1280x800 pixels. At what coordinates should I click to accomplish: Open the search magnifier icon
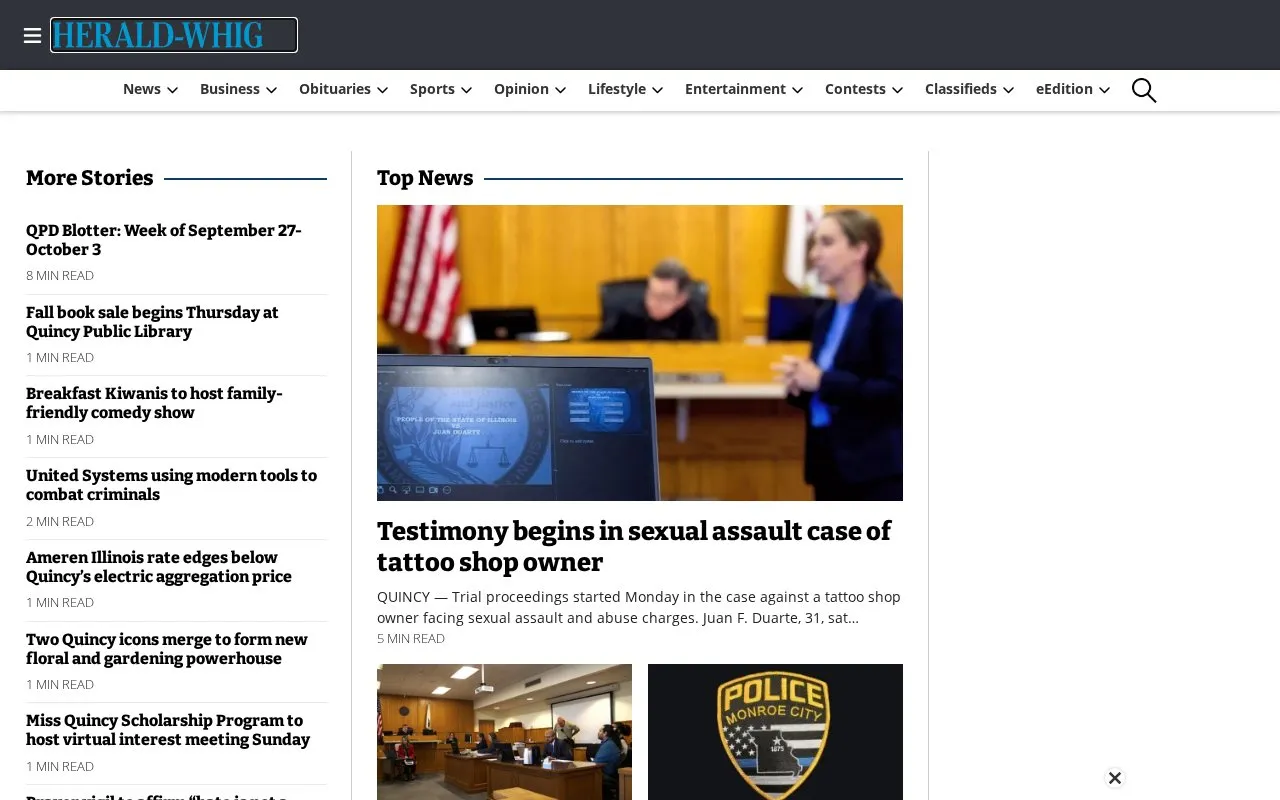[1144, 90]
